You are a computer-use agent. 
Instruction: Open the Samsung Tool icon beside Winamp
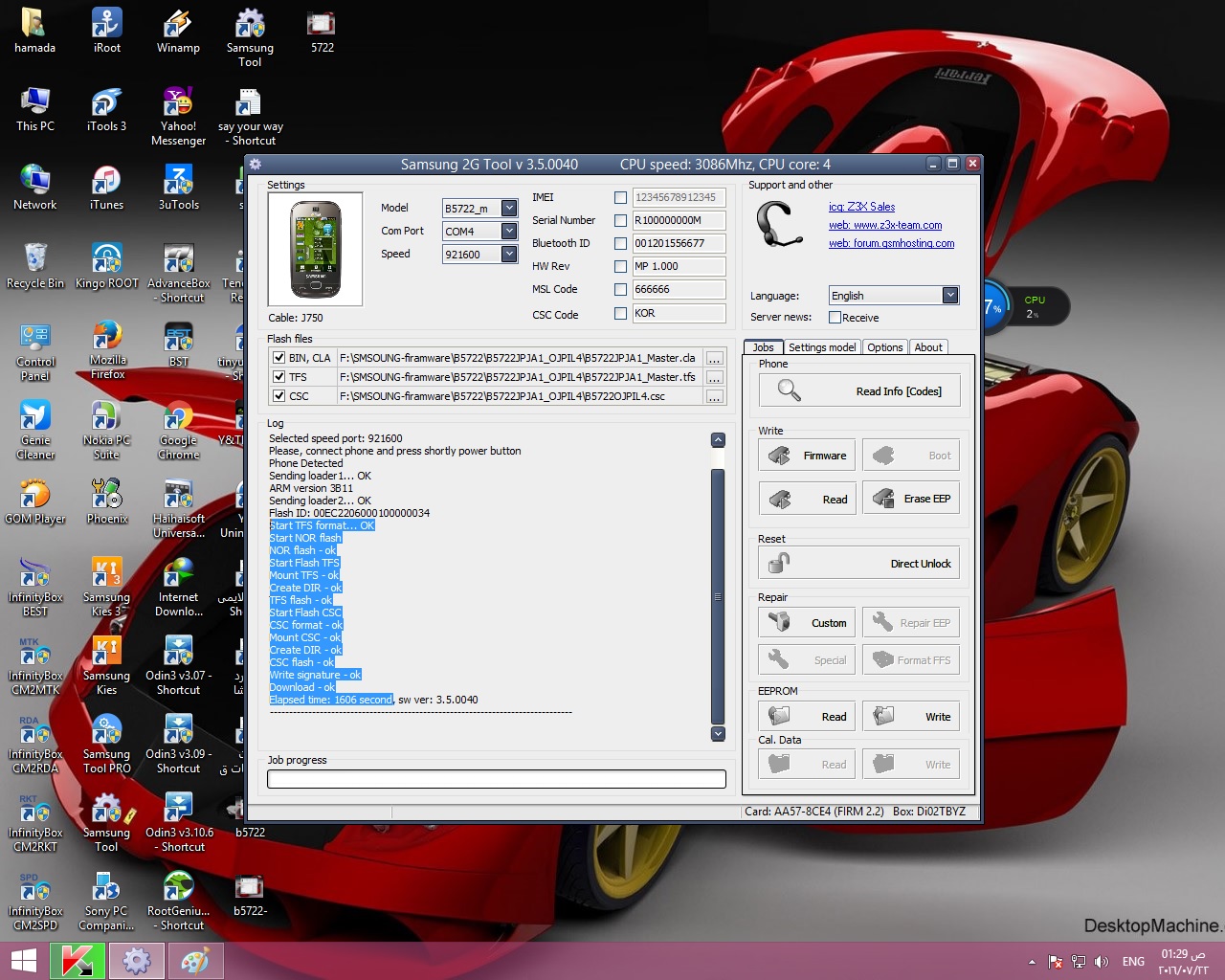point(250,37)
